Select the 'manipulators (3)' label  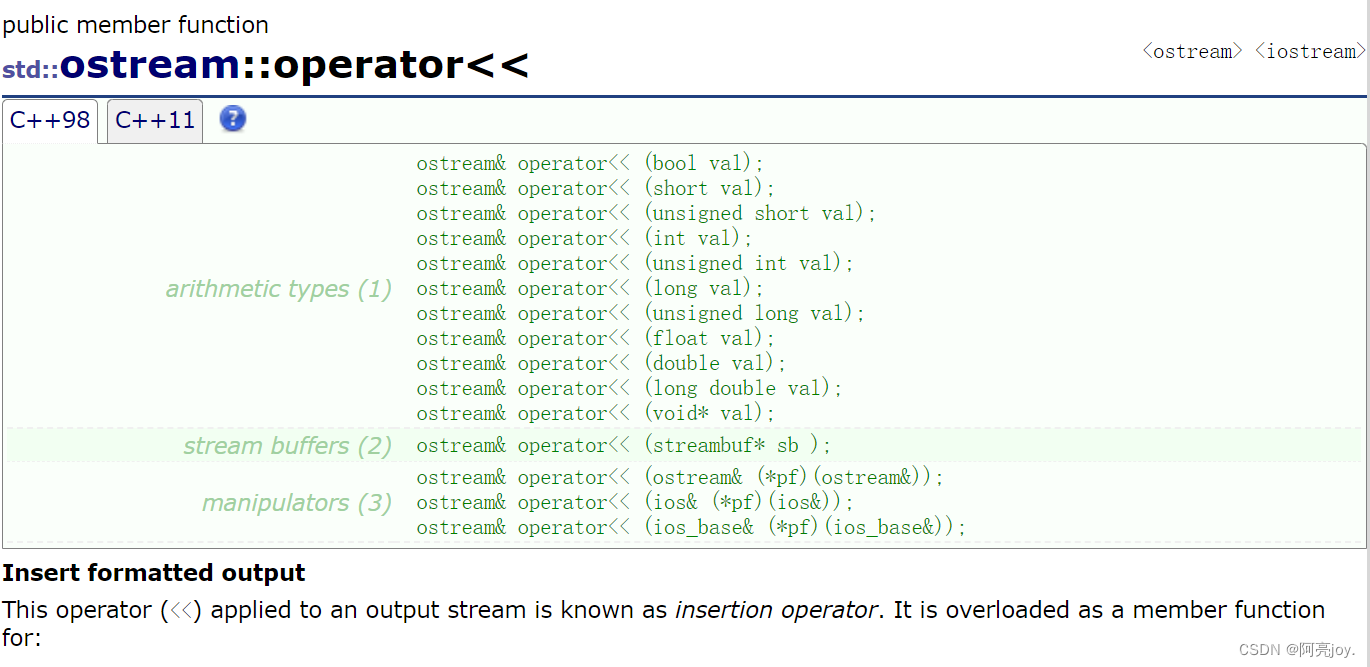pyautogui.click(x=296, y=503)
